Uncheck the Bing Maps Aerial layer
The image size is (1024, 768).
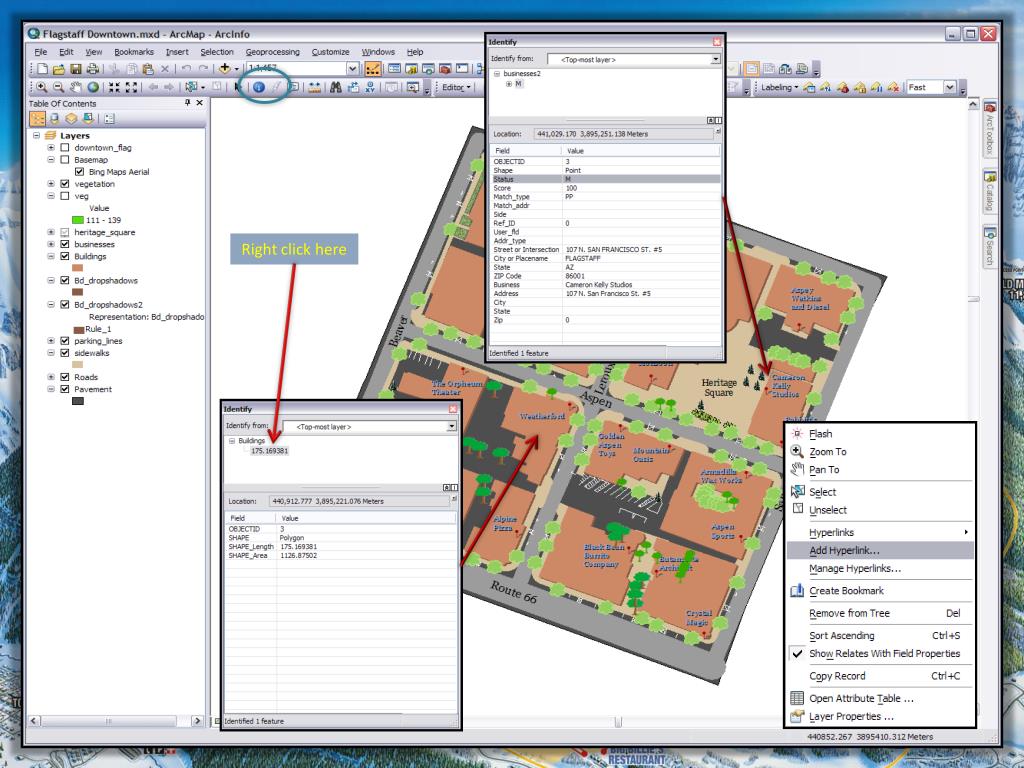pyautogui.click(x=79, y=172)
